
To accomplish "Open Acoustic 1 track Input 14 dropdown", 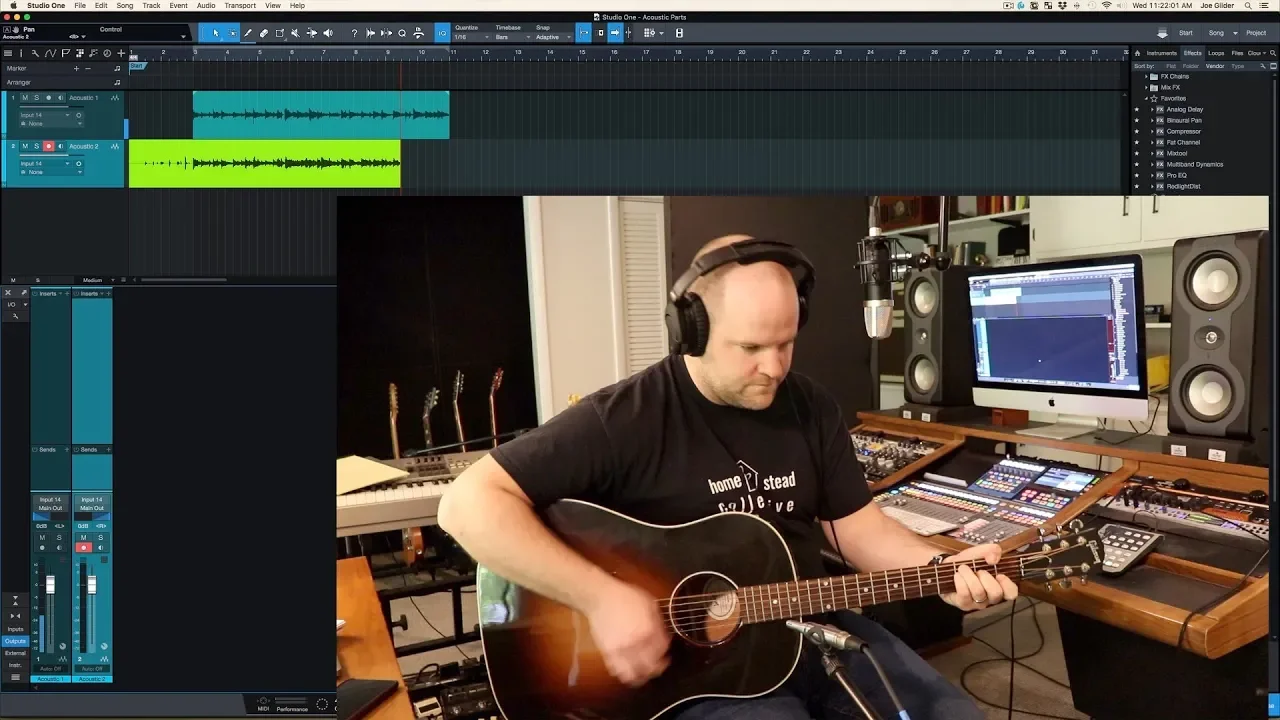I will pos(45,115).
